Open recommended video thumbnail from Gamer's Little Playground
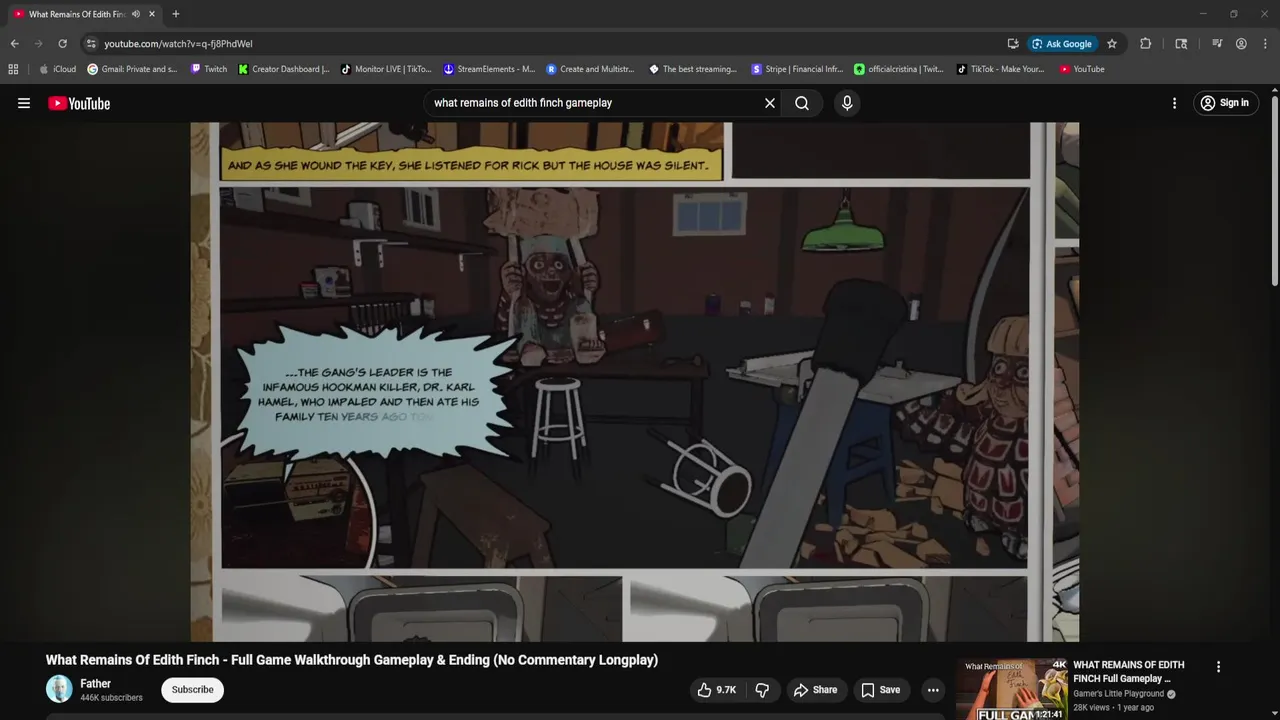 (x=1010, y=689)
